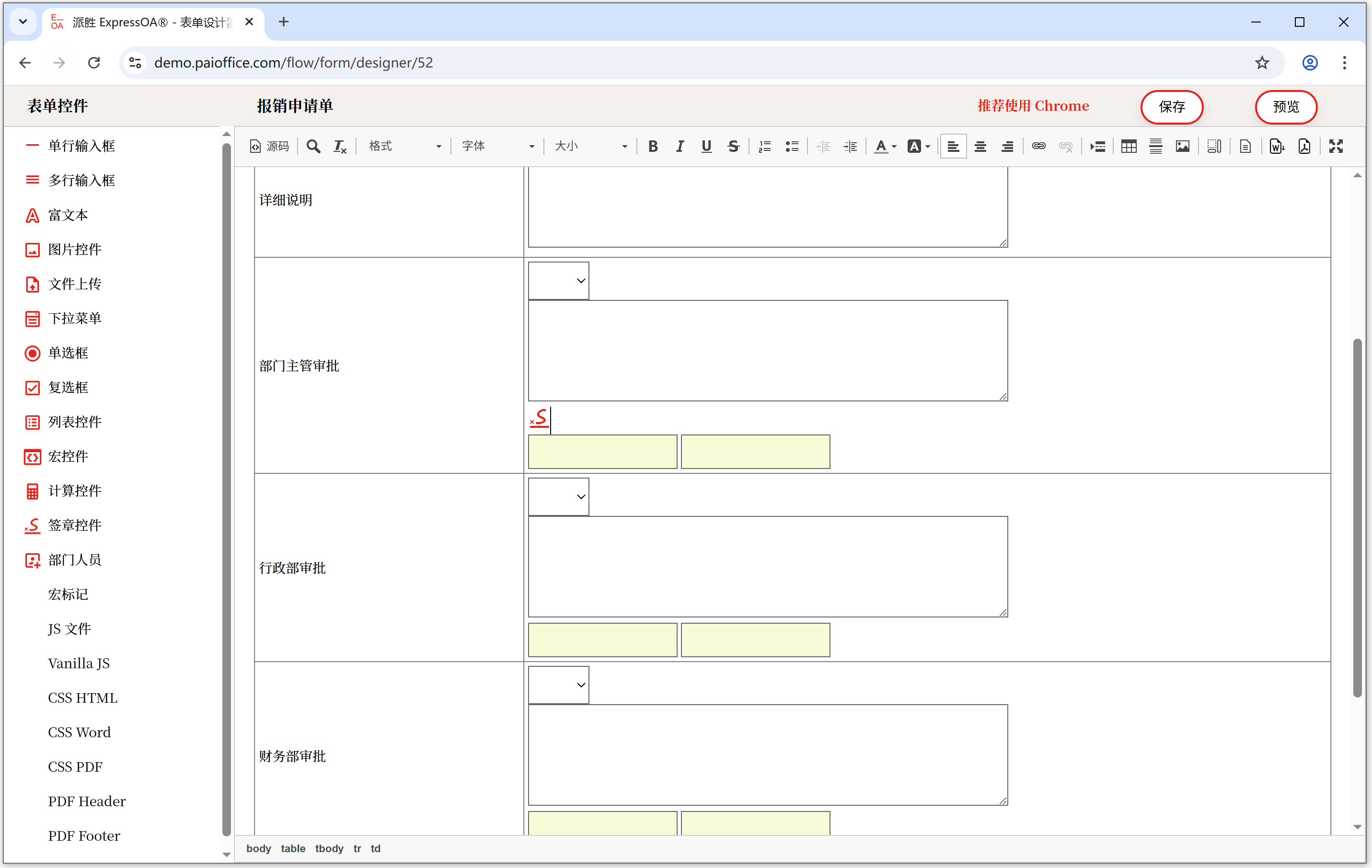The height and width of the screenshot is (868, 1372).
Task: Click the strikethrough icon
Action: coord(733,147)
